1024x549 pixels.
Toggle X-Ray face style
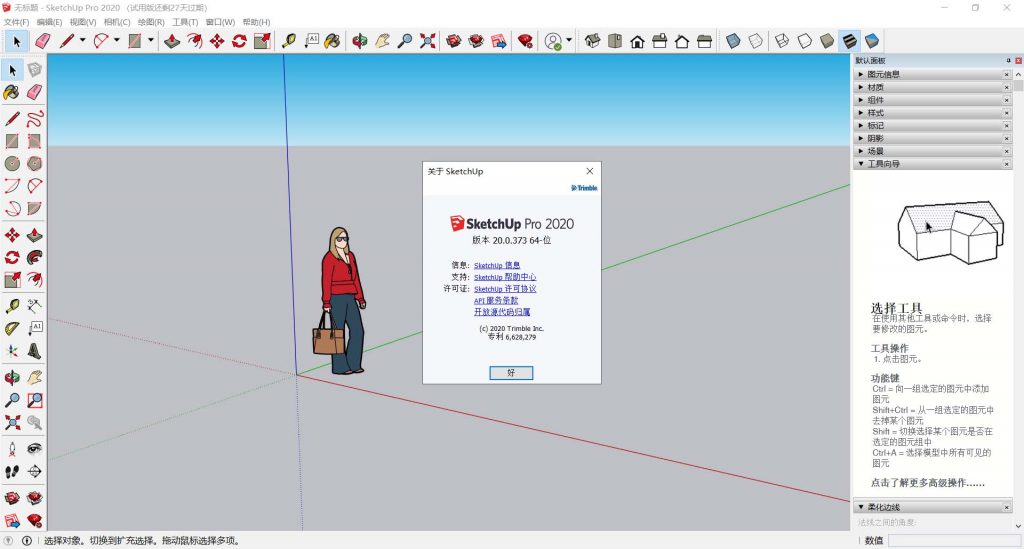click(x=733, y=41)
